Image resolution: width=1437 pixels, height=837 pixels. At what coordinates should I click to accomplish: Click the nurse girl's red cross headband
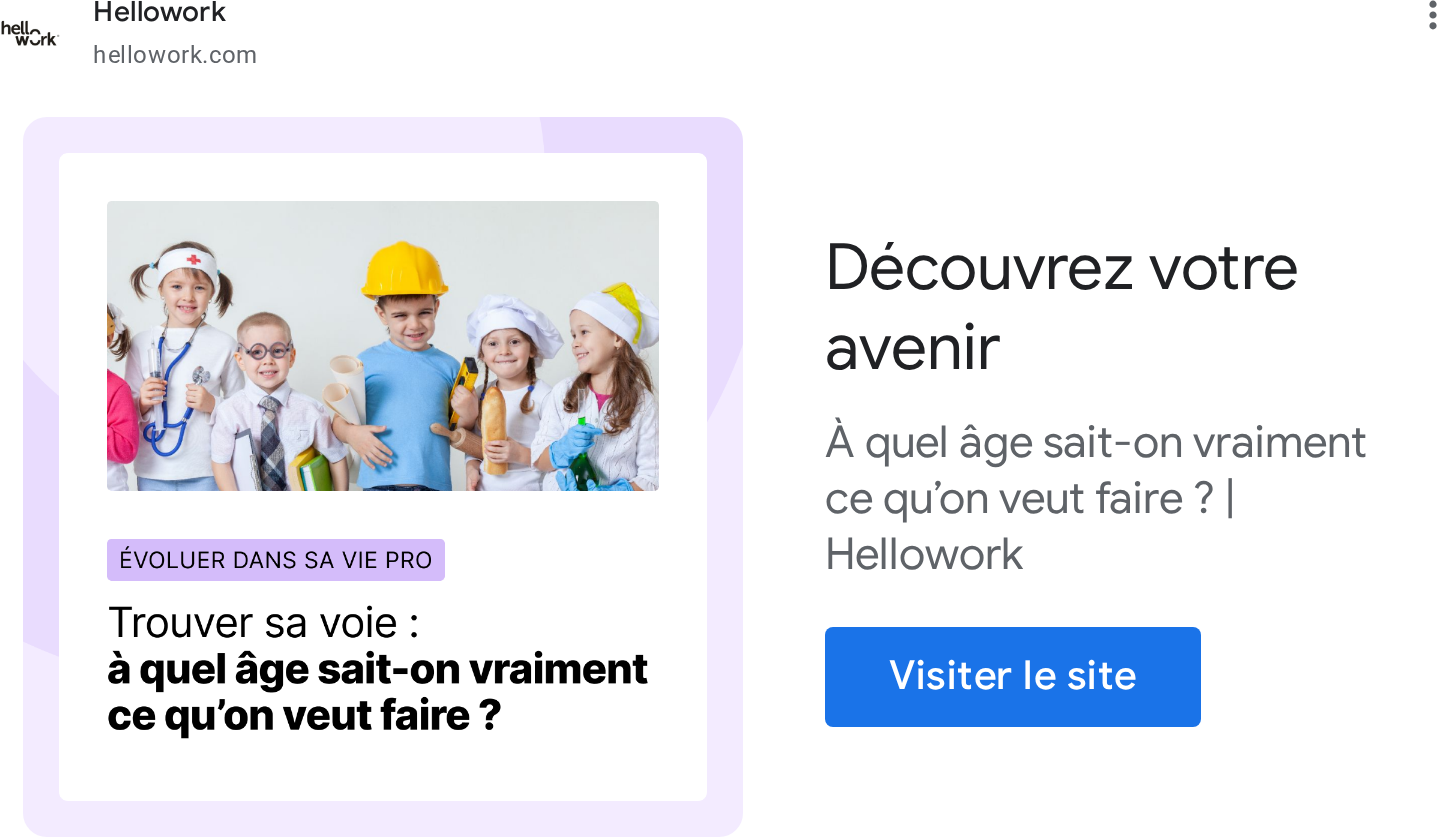[x=188, y=263]
